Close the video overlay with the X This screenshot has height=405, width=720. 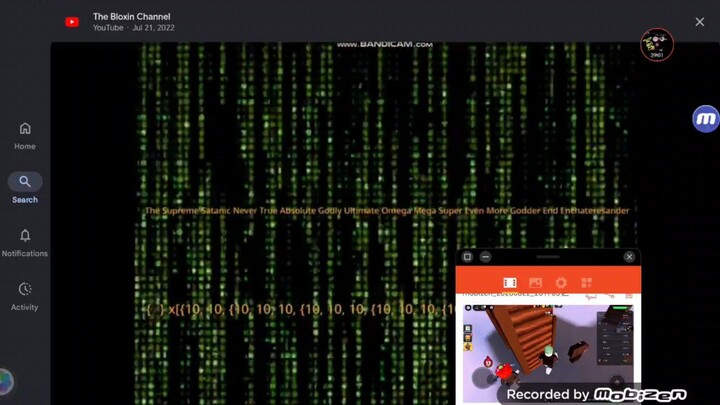click(699, 22)
